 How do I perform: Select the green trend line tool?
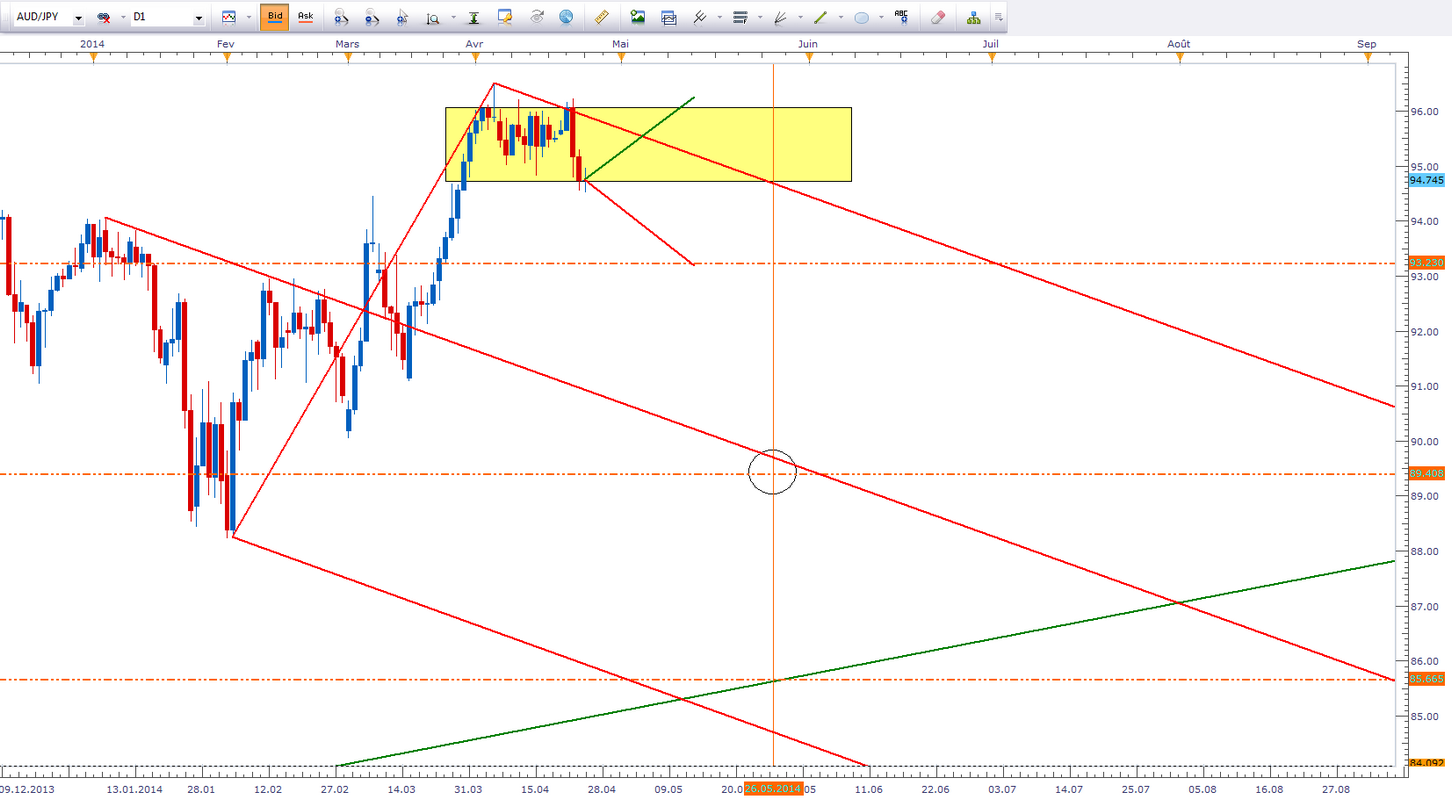point(821,17)
